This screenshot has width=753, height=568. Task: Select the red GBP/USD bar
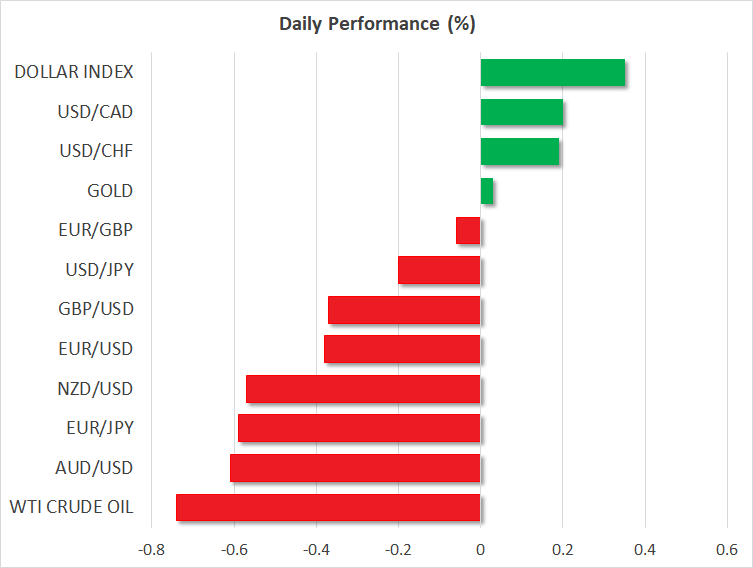pyautogui.click(x=404, y=310)
